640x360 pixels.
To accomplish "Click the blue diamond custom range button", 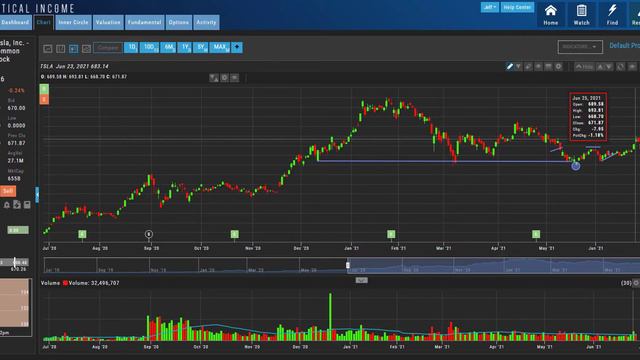I will [x=237, y=47].
